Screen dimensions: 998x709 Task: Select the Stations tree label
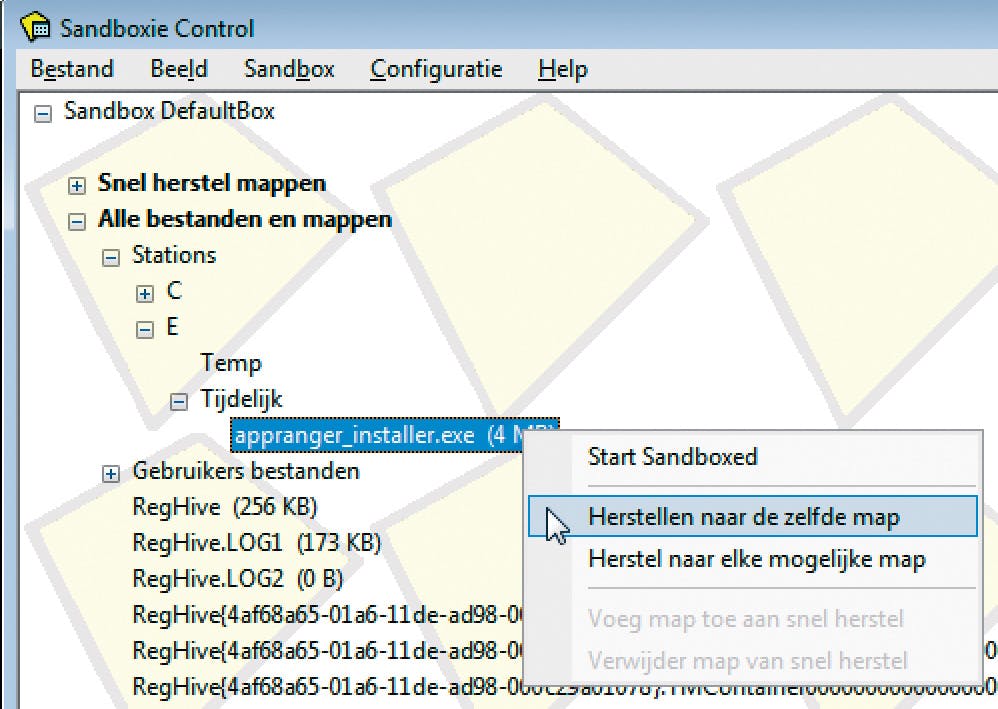[174, 255]
